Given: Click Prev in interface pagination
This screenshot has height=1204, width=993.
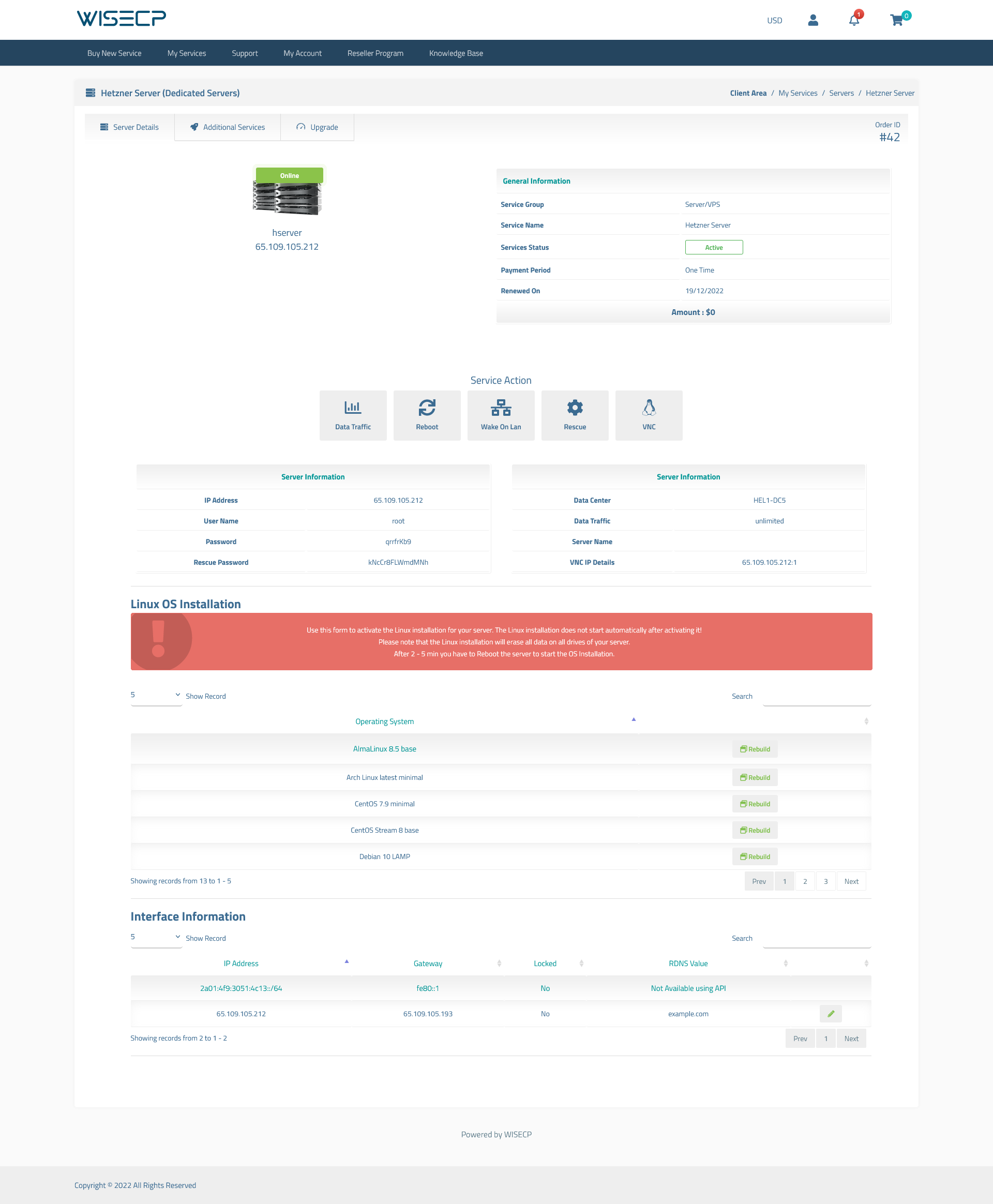Looking at the screenshot, I should click(x=800, y=1038).
